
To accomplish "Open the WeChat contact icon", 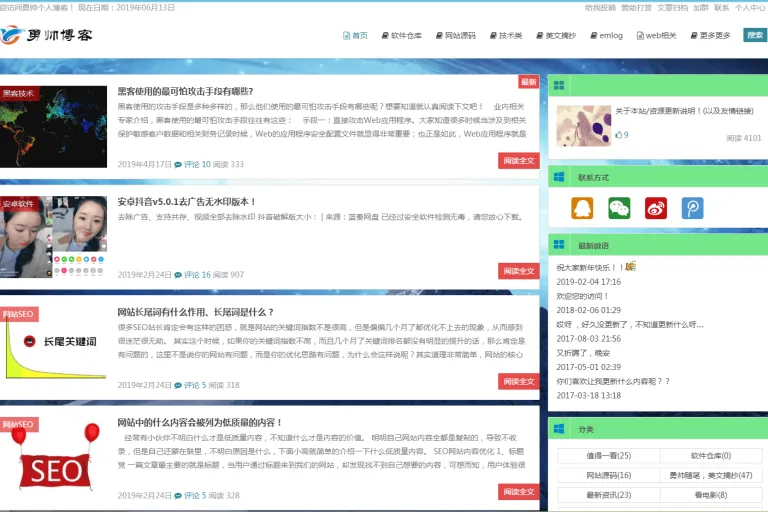I will [619, 208].
